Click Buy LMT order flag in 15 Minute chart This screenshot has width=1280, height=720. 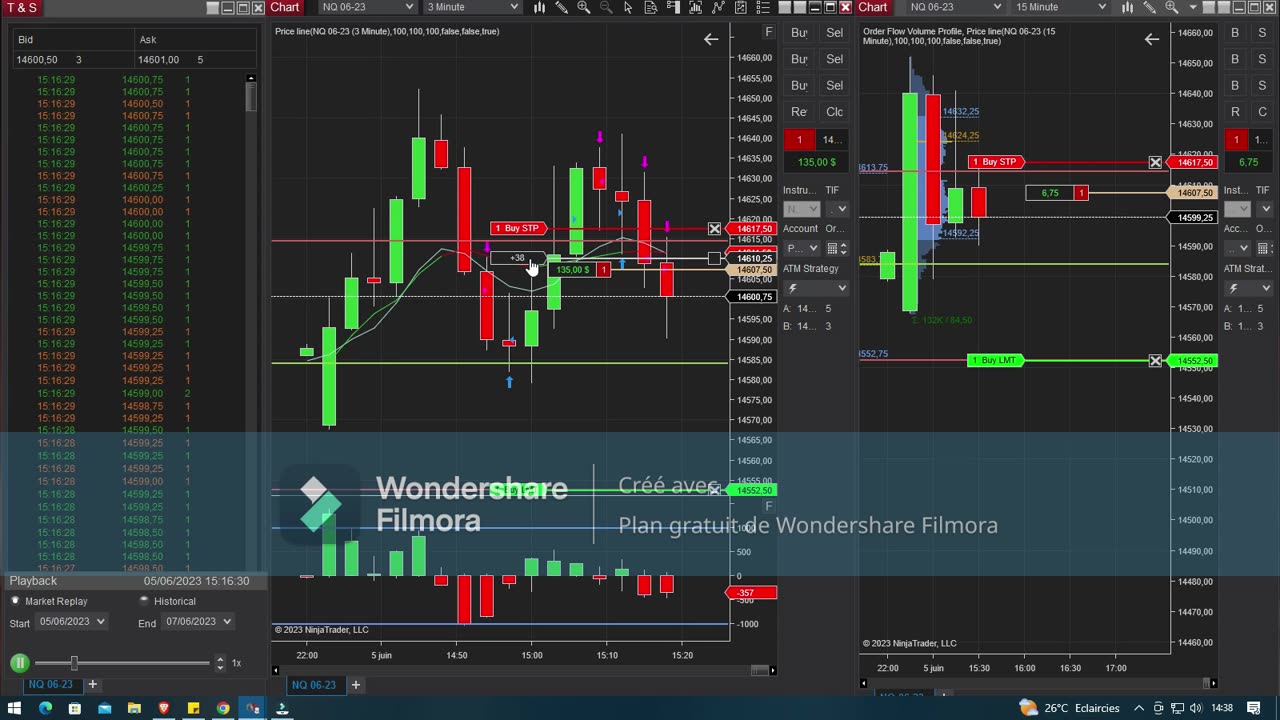tap(995, 360)
